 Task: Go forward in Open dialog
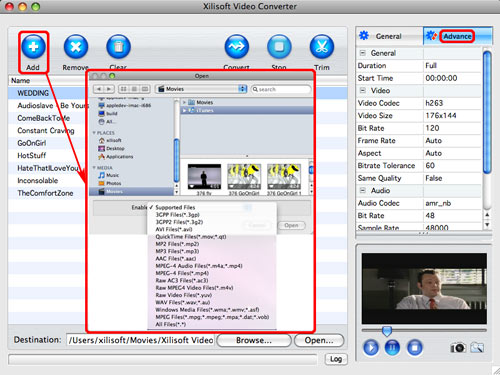point(109,89)
